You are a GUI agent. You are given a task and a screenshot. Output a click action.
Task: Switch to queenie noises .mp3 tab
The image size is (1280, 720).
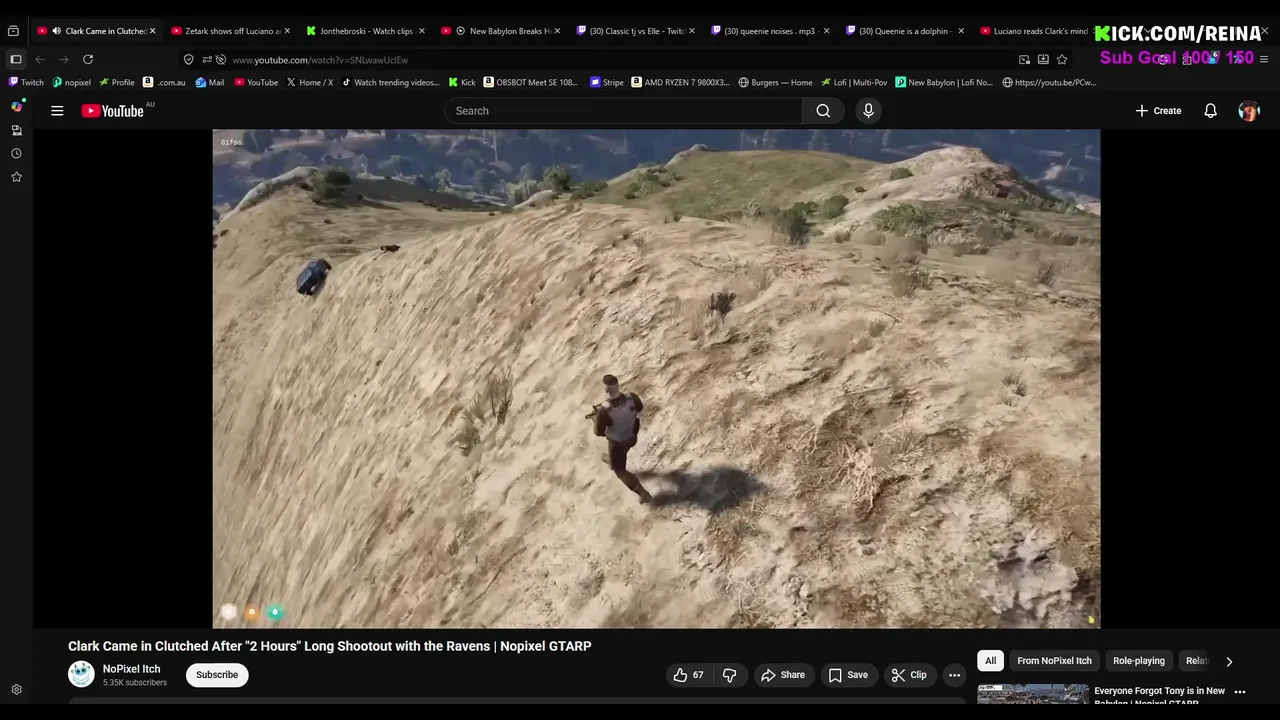point(770,31)
